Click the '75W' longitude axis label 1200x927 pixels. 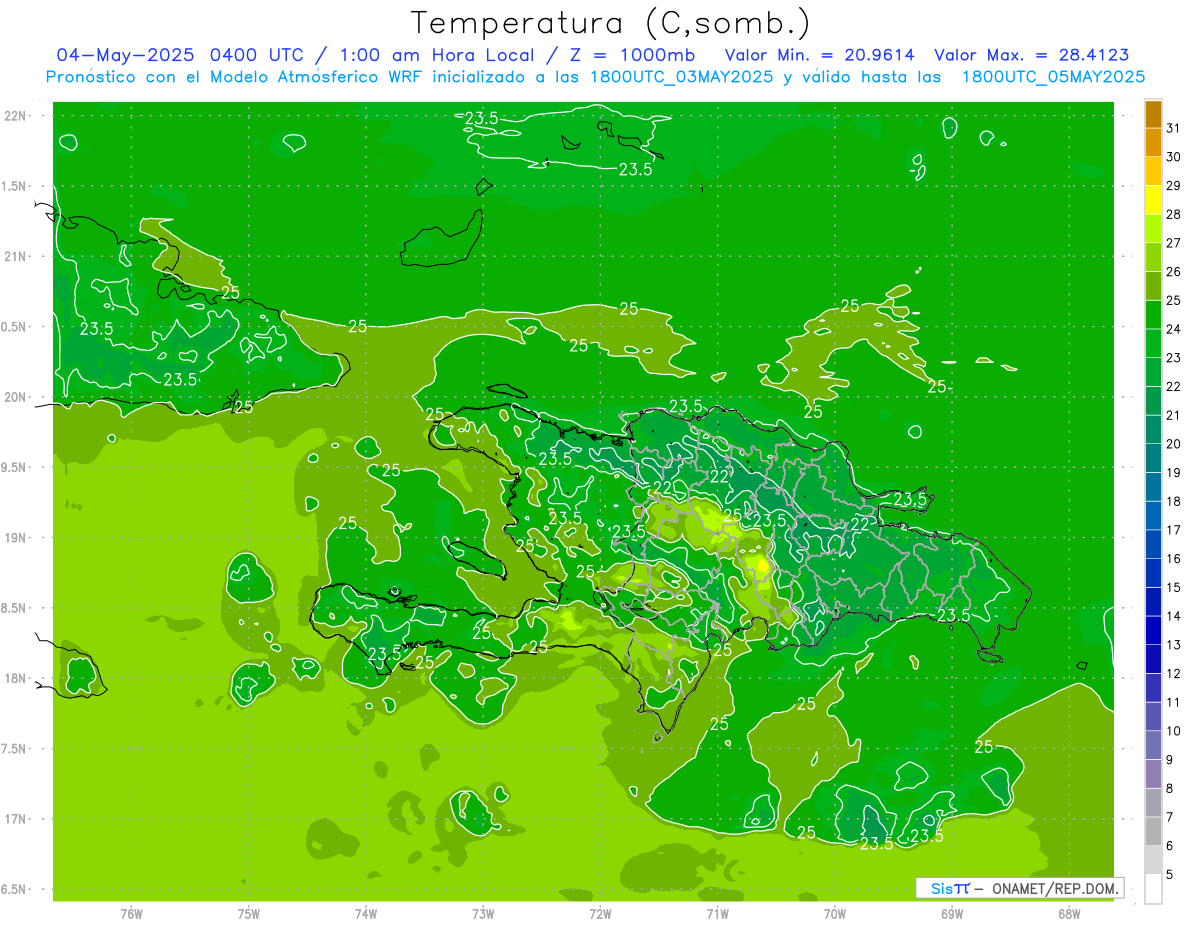pyautogui.click(x=249, y=914)
